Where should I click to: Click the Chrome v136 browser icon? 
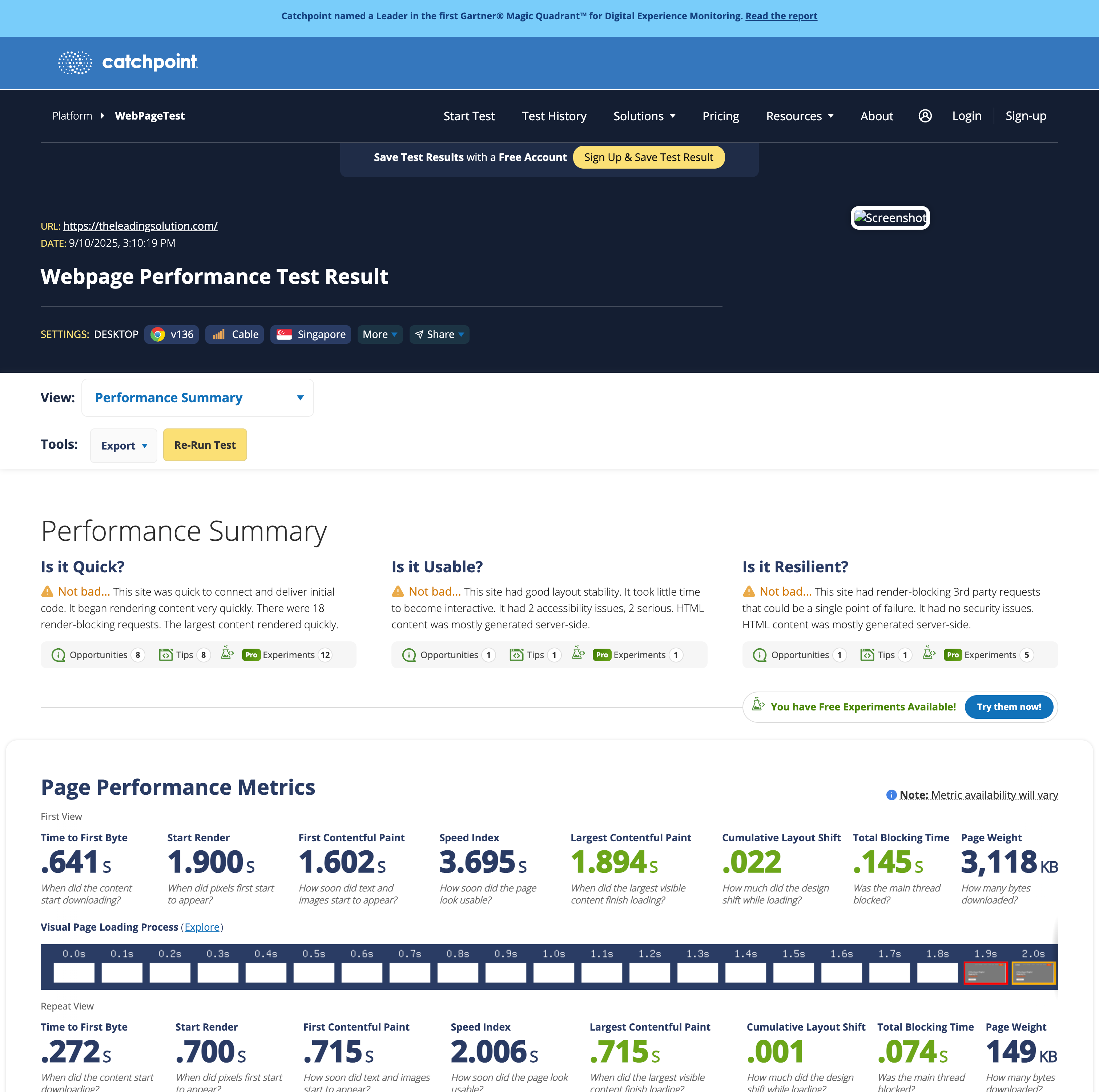pos(158,334)
